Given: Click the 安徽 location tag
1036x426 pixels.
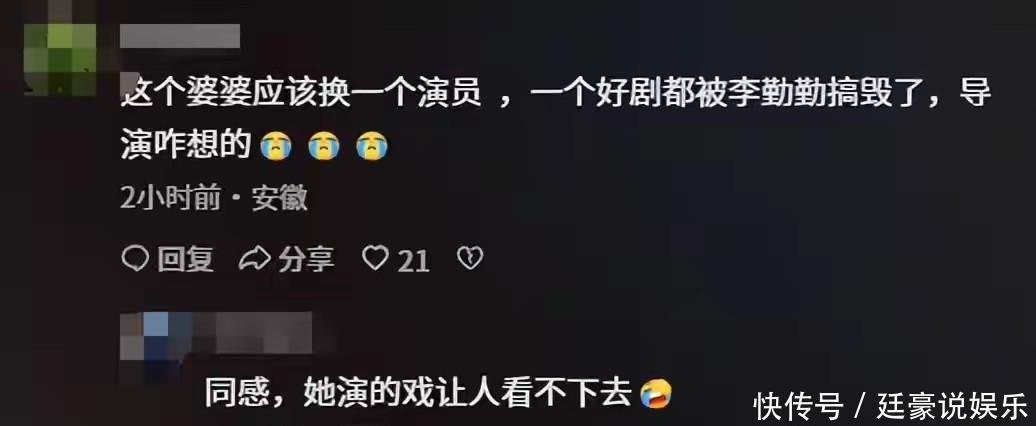Looking at the screenshot, I should coord(279,197).
